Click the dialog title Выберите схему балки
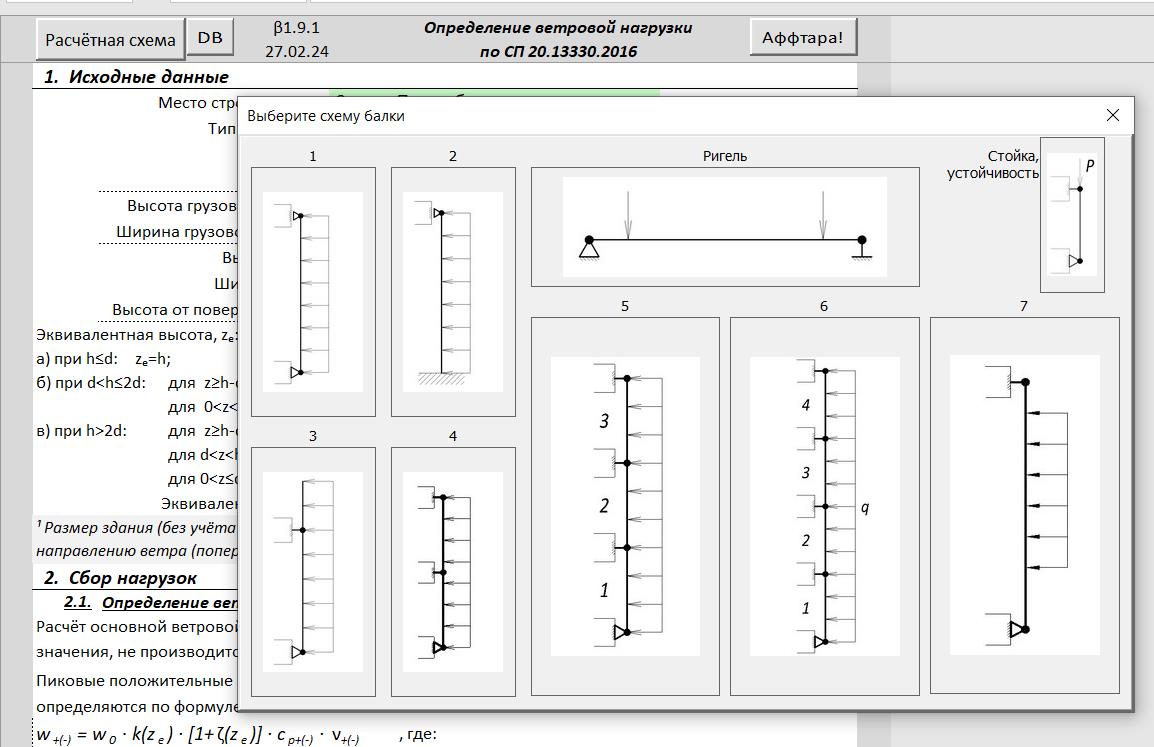 pyautogui.click(x=326, y=116)
